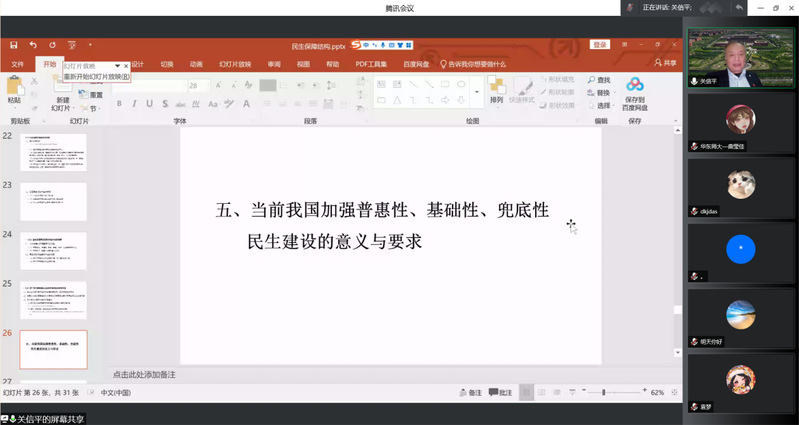Click the line spacing icon in paragraph group
799x425 pixels.
(x=331, y=85)
